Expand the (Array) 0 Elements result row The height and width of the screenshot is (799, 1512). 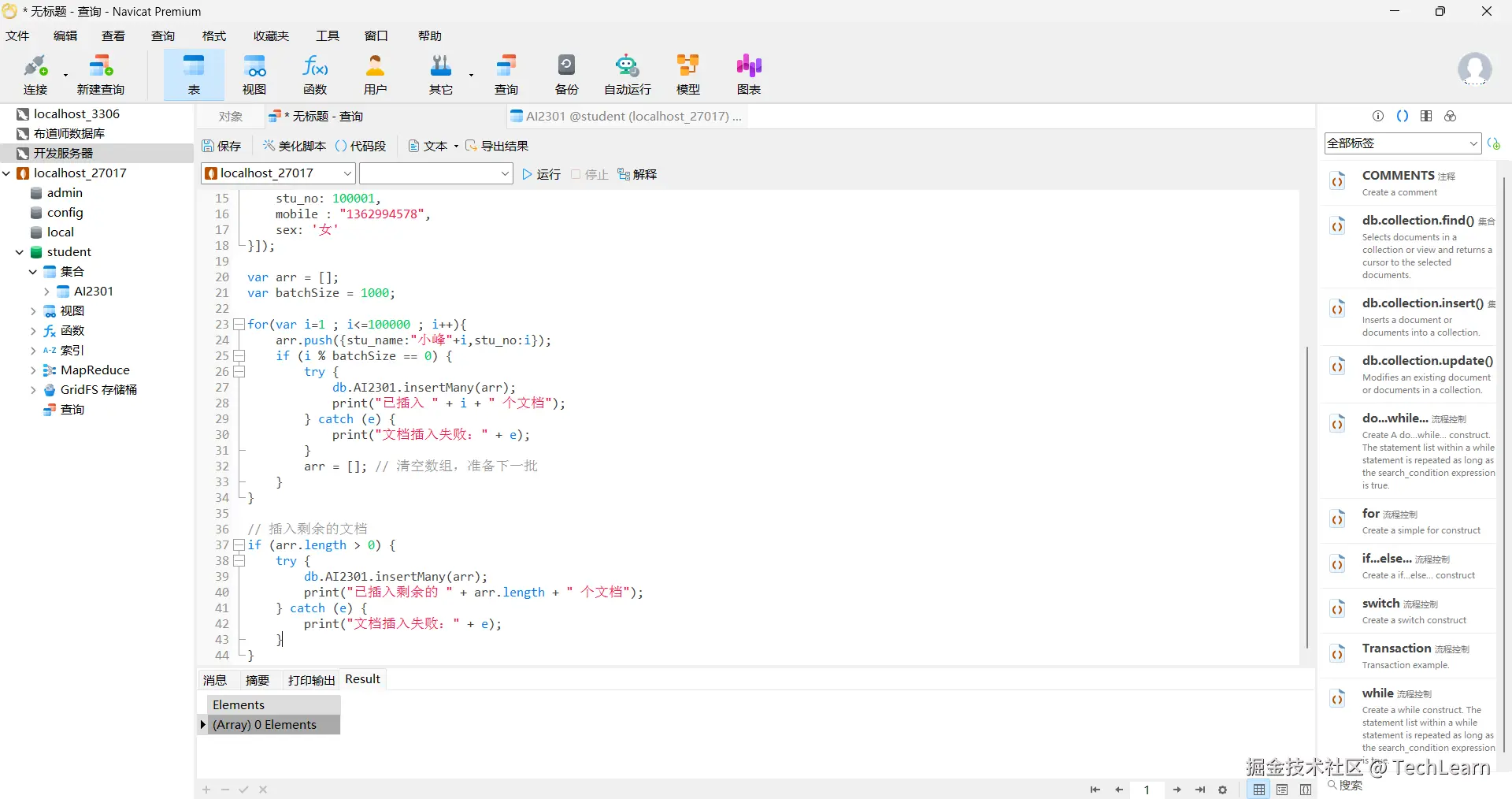click(203, 725)
